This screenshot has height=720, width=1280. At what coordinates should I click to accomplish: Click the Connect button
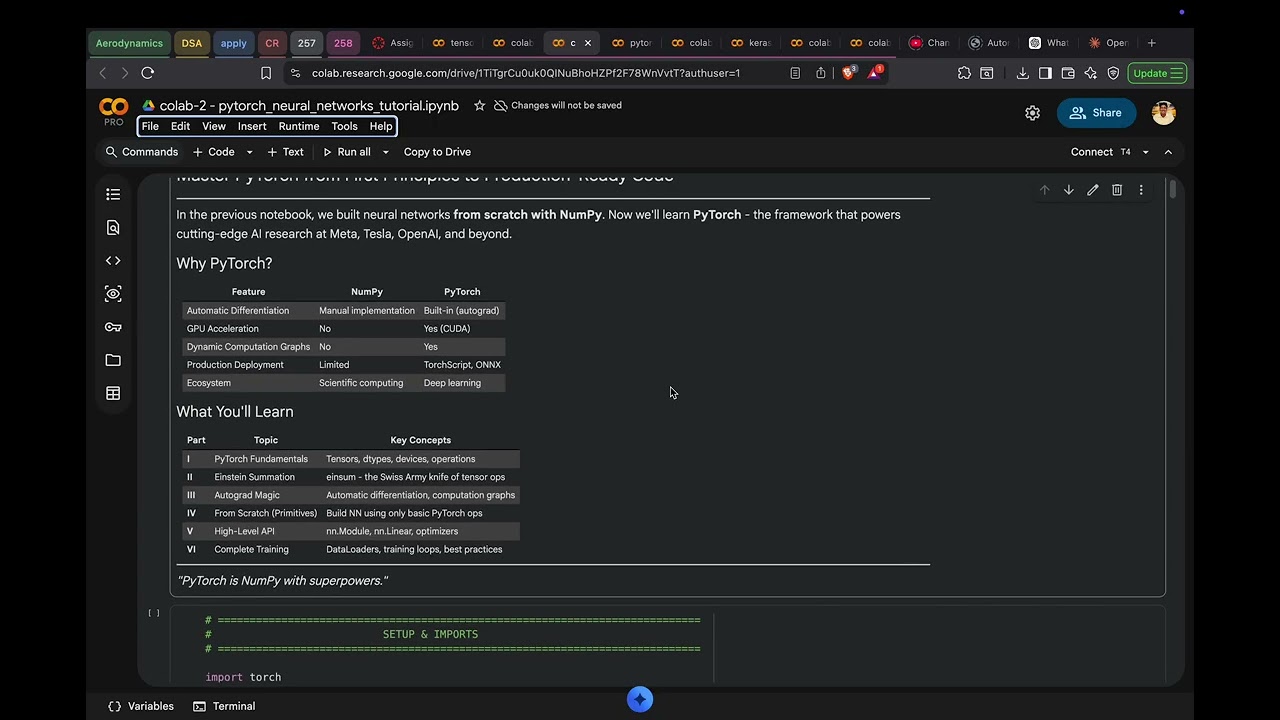tap(1092, 152)
